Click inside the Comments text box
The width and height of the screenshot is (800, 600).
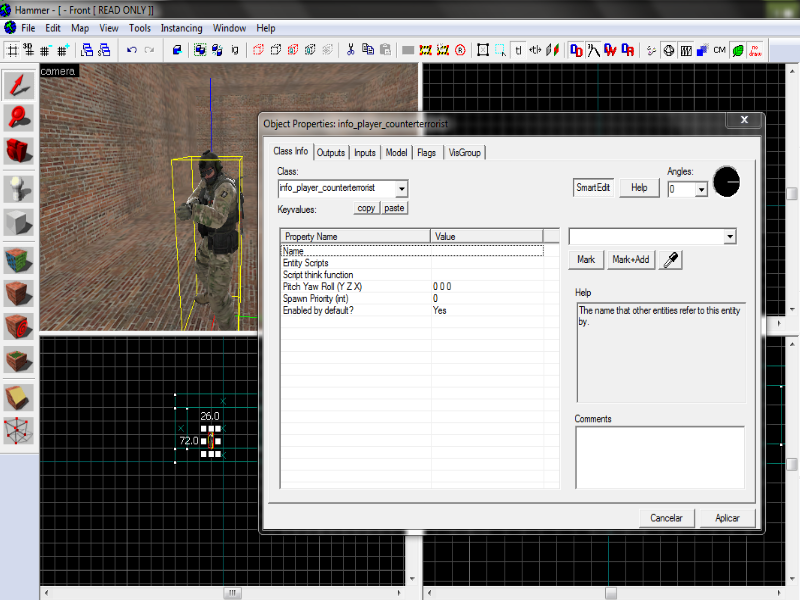click(659, 457)
